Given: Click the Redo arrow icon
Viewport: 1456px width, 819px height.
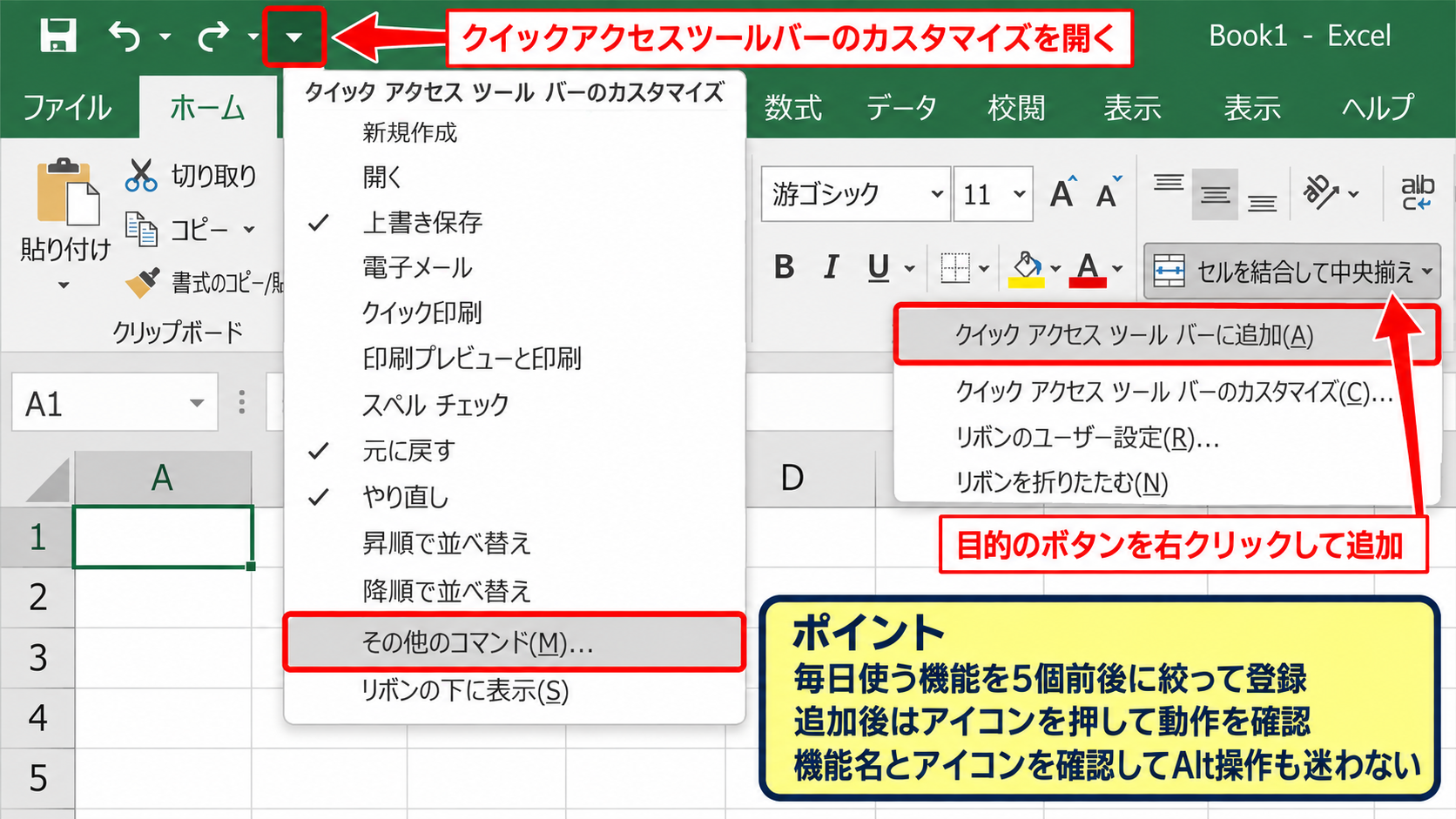Looking at the screenshot, I should coord(213,37).
